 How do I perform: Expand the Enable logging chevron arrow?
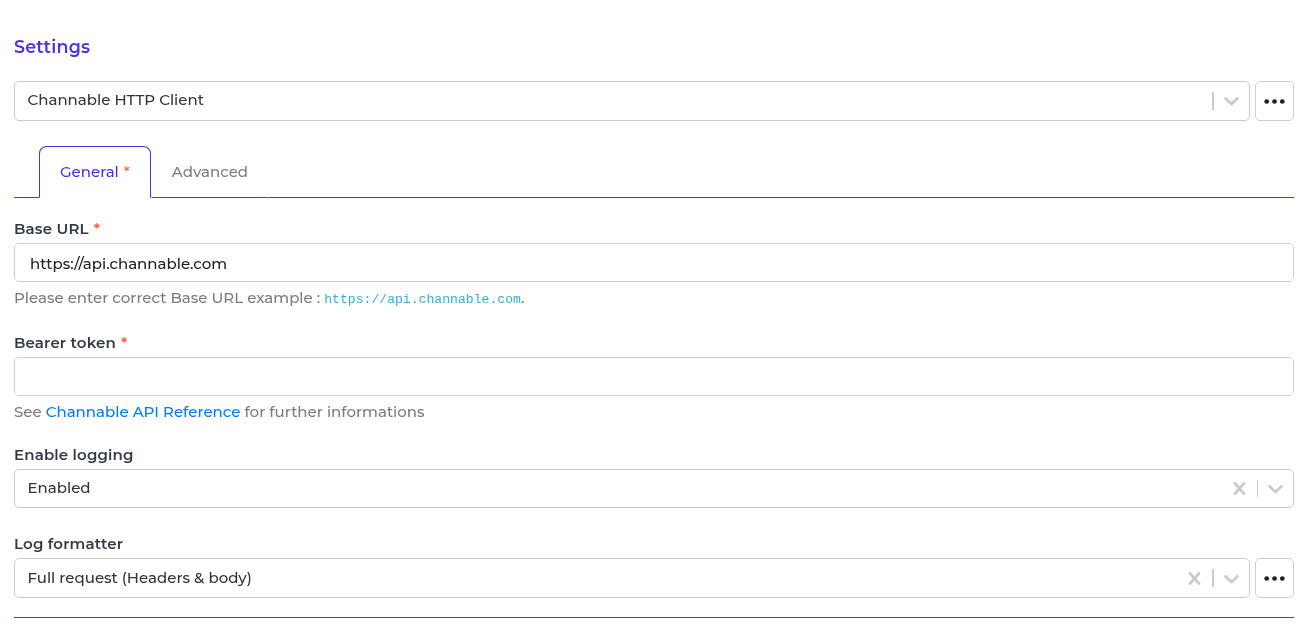pyautogui.click(x=1275, y=489)
